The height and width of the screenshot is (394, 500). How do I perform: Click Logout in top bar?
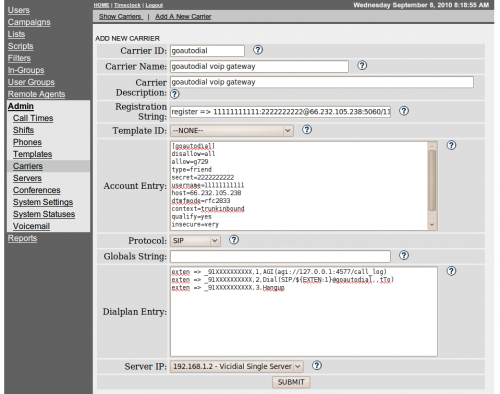tap(154, 5)
